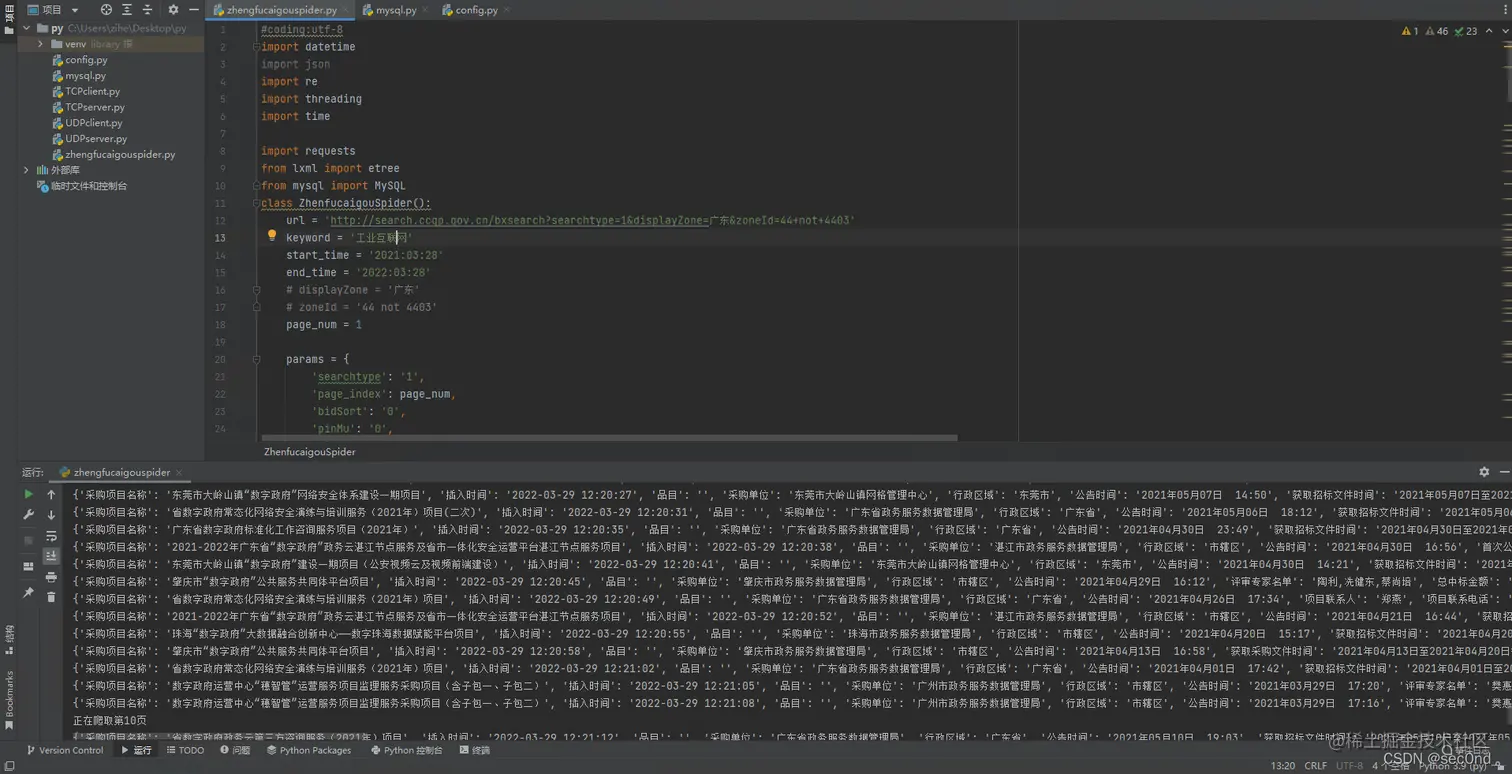The image size is (1512, 774).
Task: Toggle scroll to end in run console
Action: pos(51,556)
